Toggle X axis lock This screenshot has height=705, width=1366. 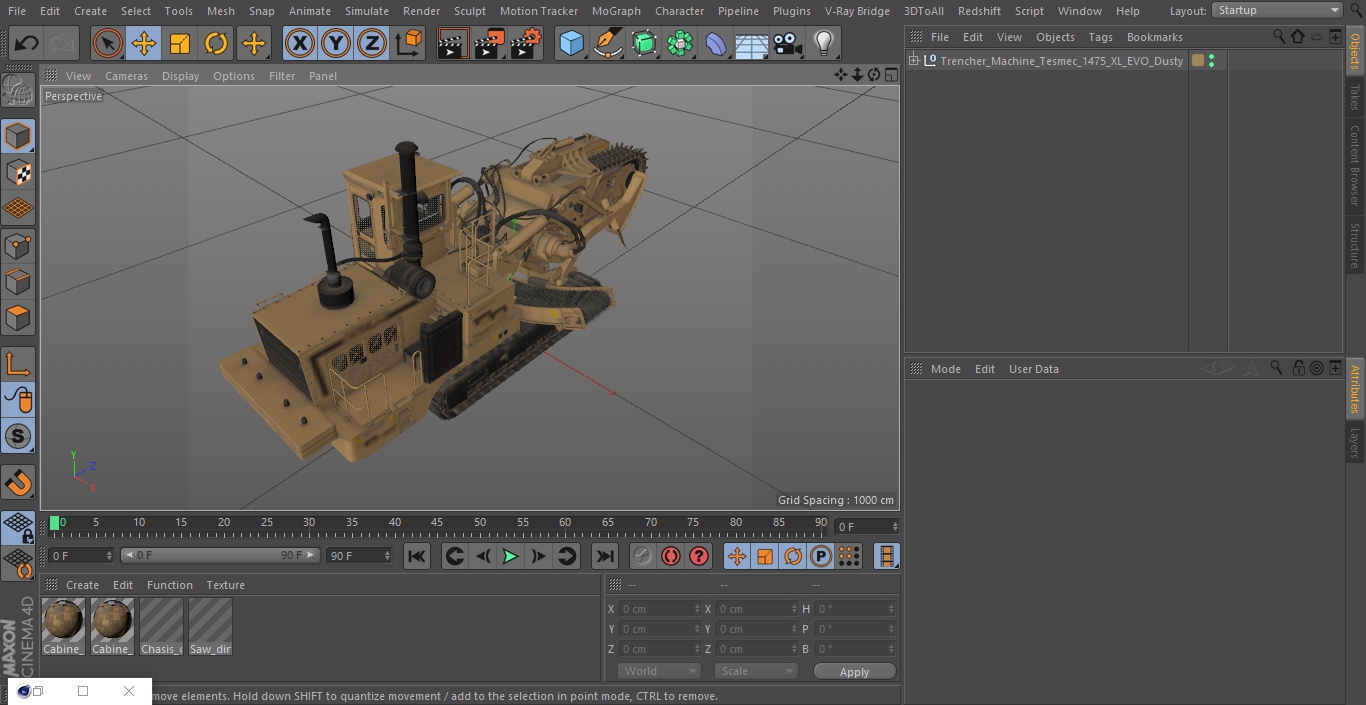[x=300, y=43]
